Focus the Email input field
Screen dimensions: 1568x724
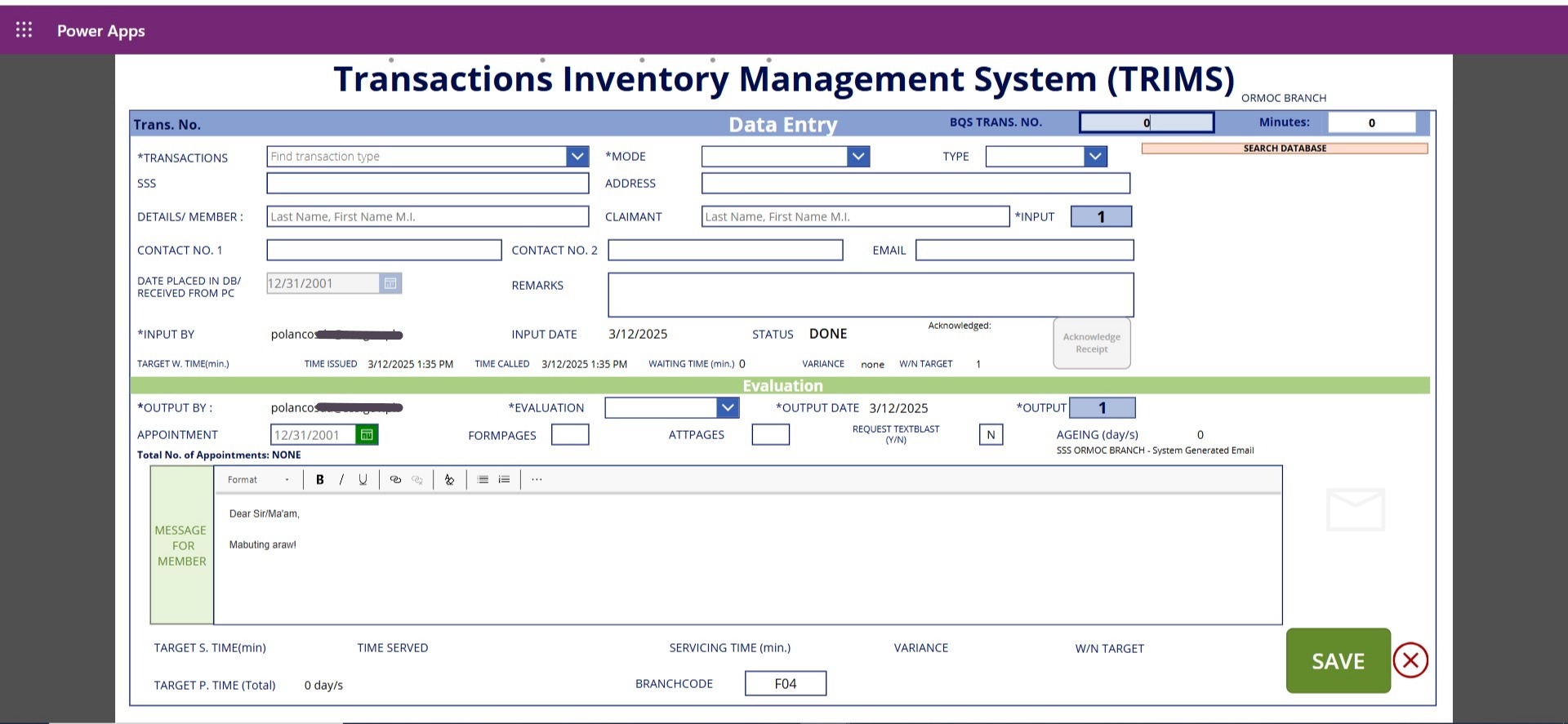(1025, 250)
